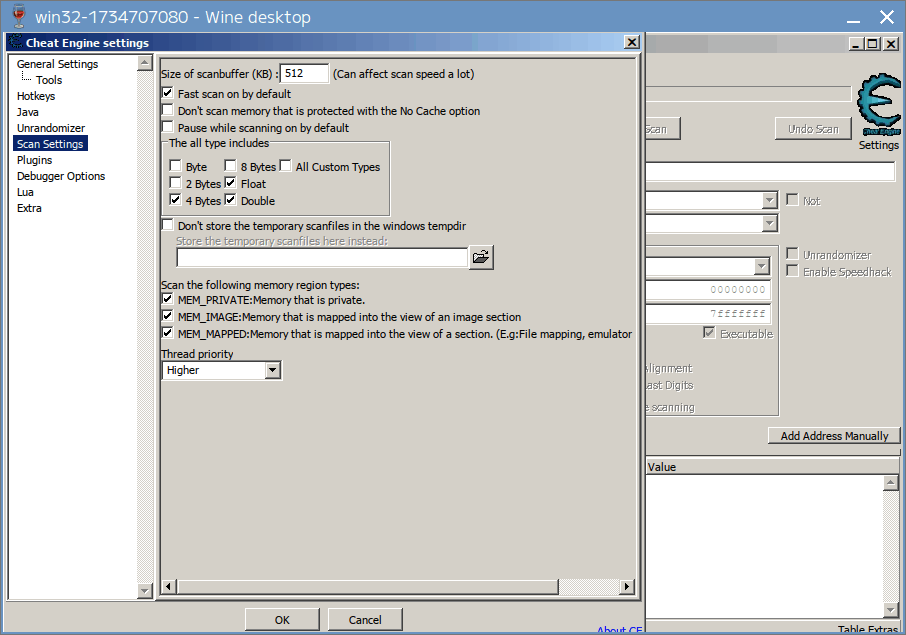Screen dimensions: 906x635
Task: Click the Cheat Engine logo Settings icon
Action: 878,105
